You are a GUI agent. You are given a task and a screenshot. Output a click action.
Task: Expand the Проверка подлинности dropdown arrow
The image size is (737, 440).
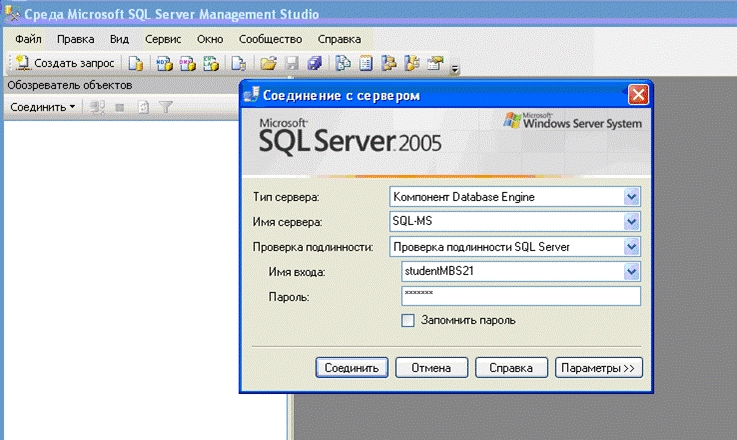pyautogui.click(x=631, y=246)
